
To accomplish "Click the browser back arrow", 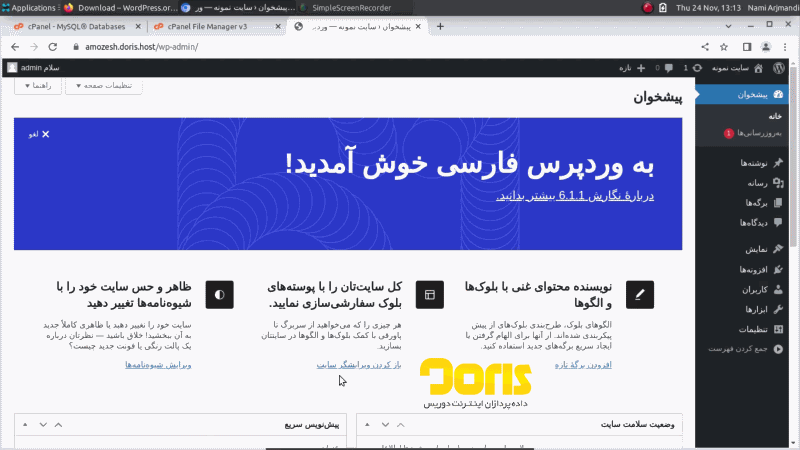I will click(x=15, y=47).
